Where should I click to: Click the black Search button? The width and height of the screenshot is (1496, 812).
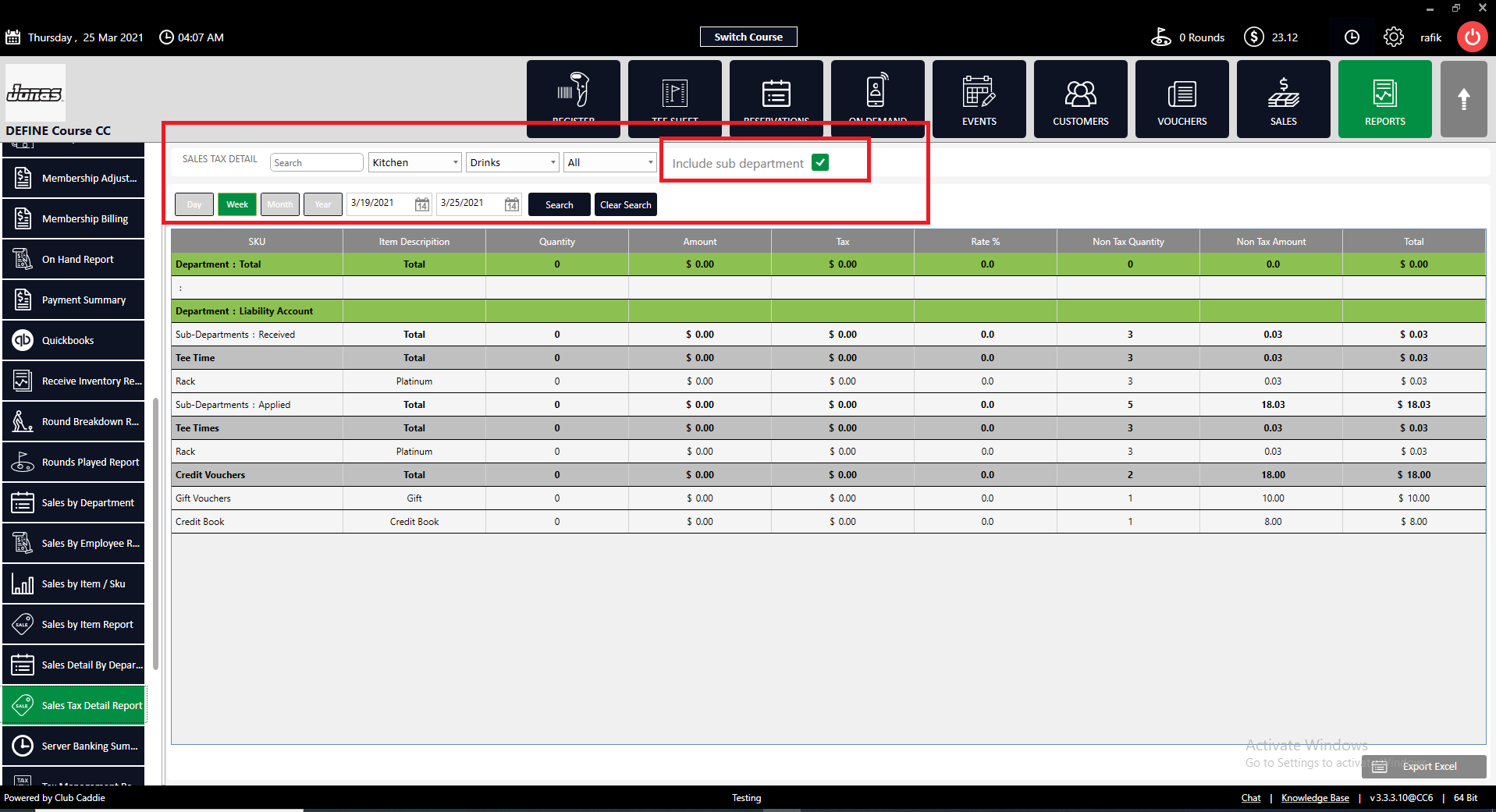coord(560,204)
